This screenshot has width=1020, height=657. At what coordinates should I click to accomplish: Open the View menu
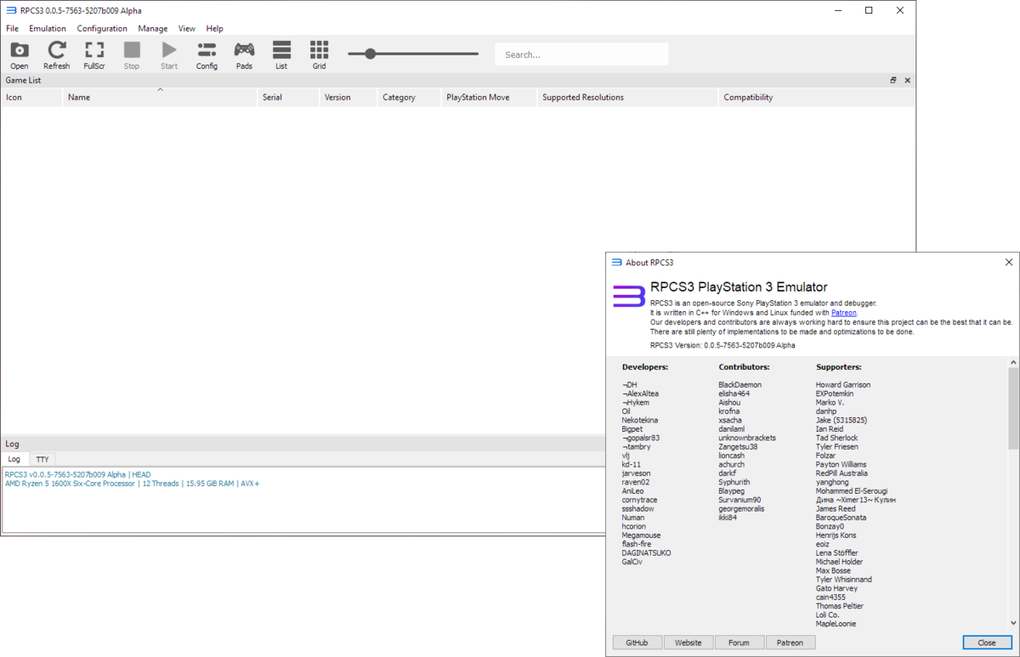pyautogui.click(x=187, y=29)
